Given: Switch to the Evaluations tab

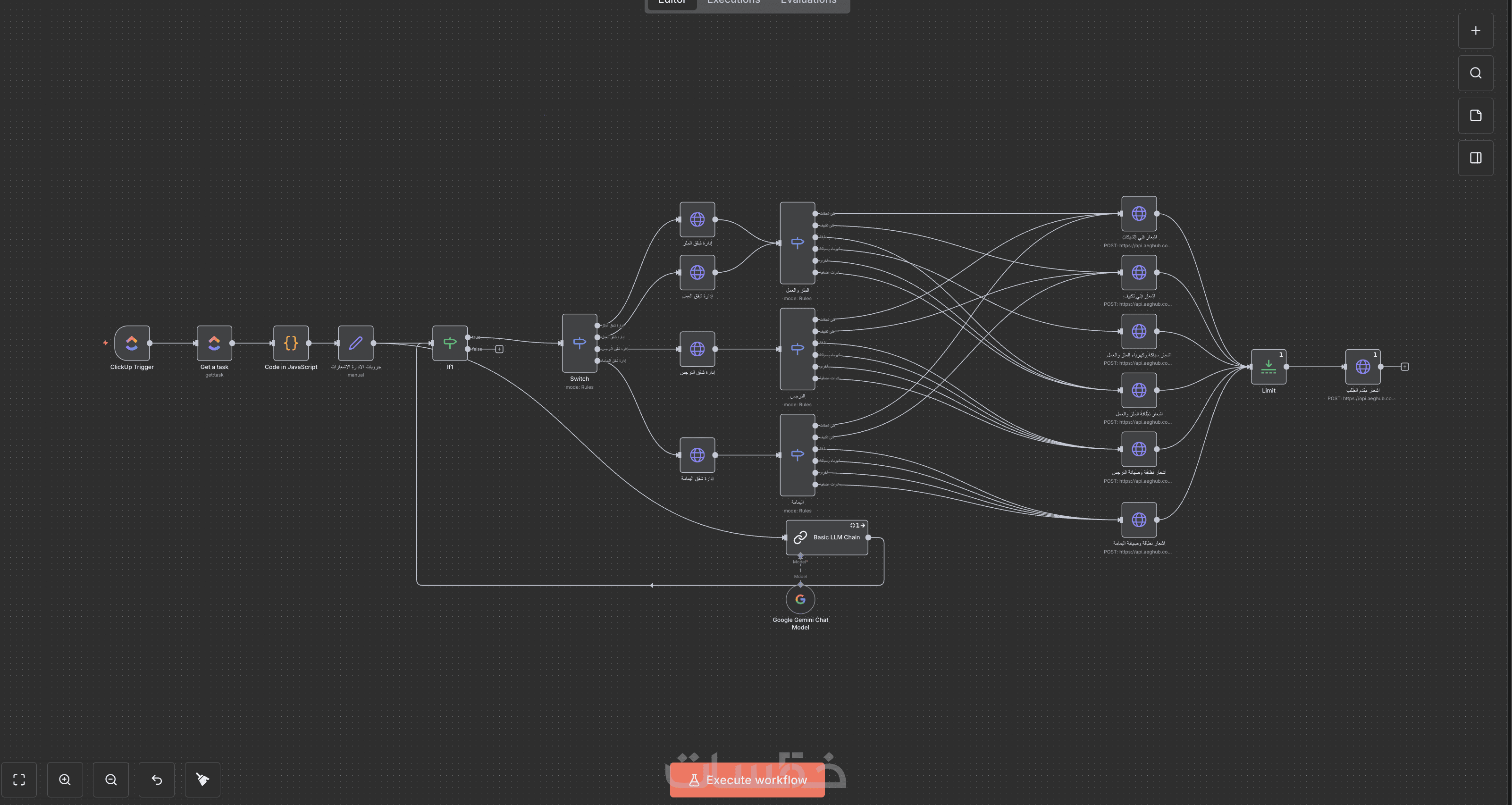Looking at the screenshot, I should (808, 2).
